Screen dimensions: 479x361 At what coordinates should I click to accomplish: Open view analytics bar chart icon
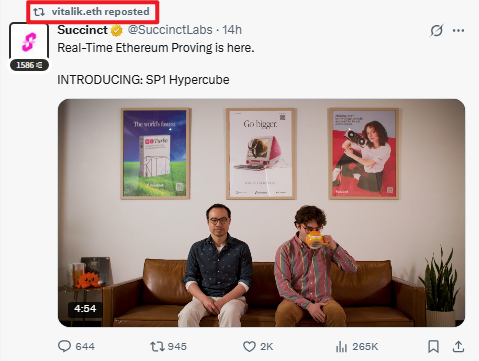(341, 347)
